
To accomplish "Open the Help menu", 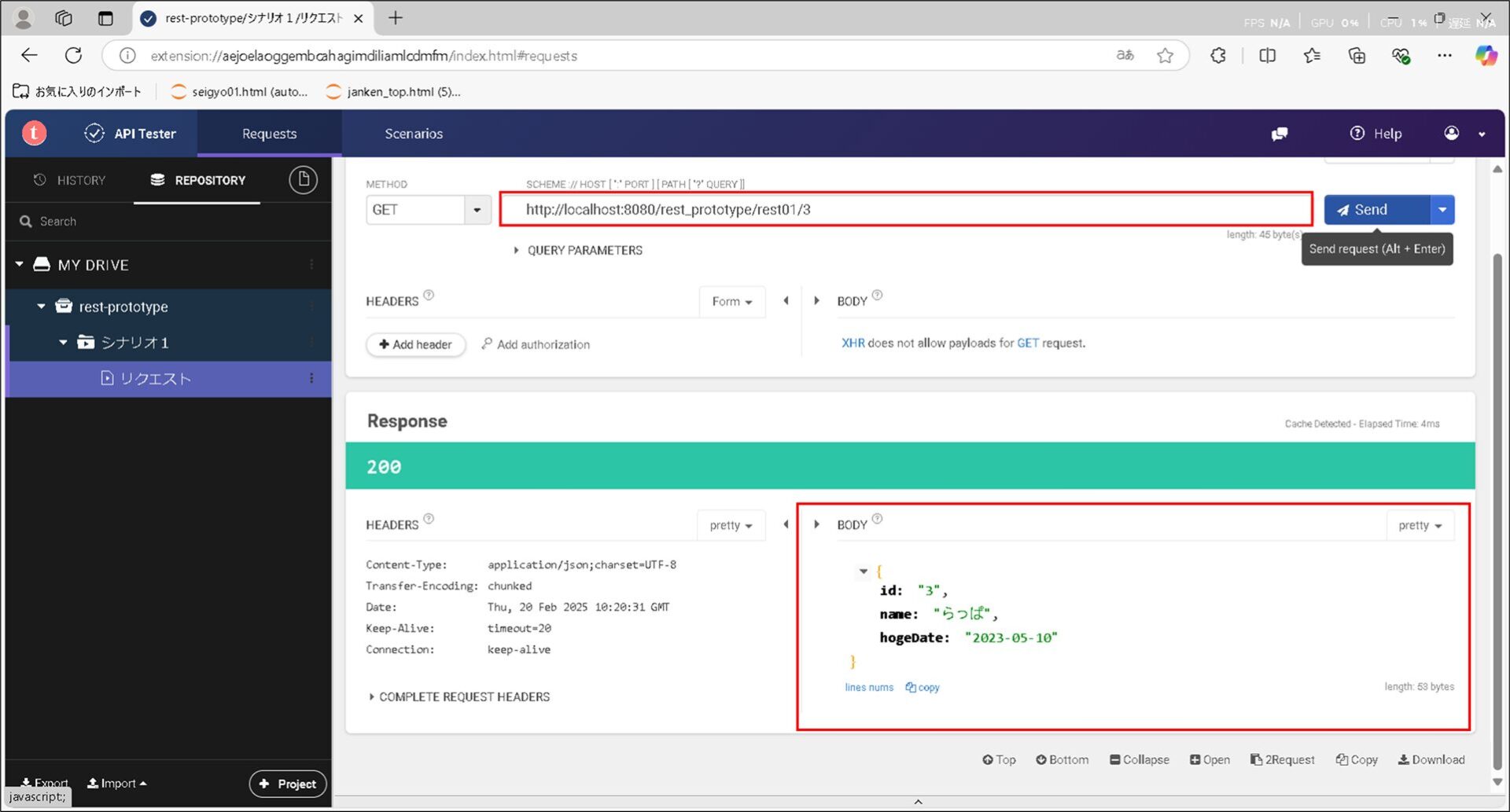I will (x=1376, y=134).
